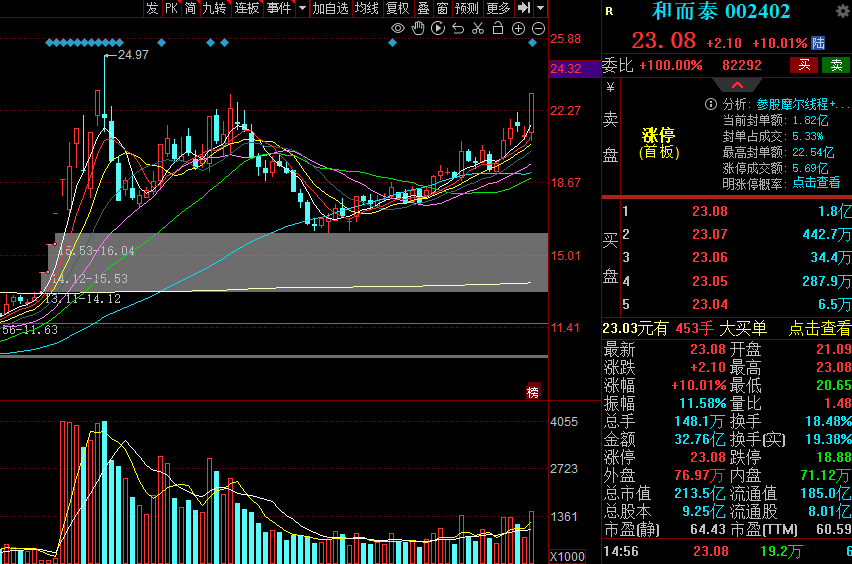Zoom out with the minus circle icon

pos(538,29)
